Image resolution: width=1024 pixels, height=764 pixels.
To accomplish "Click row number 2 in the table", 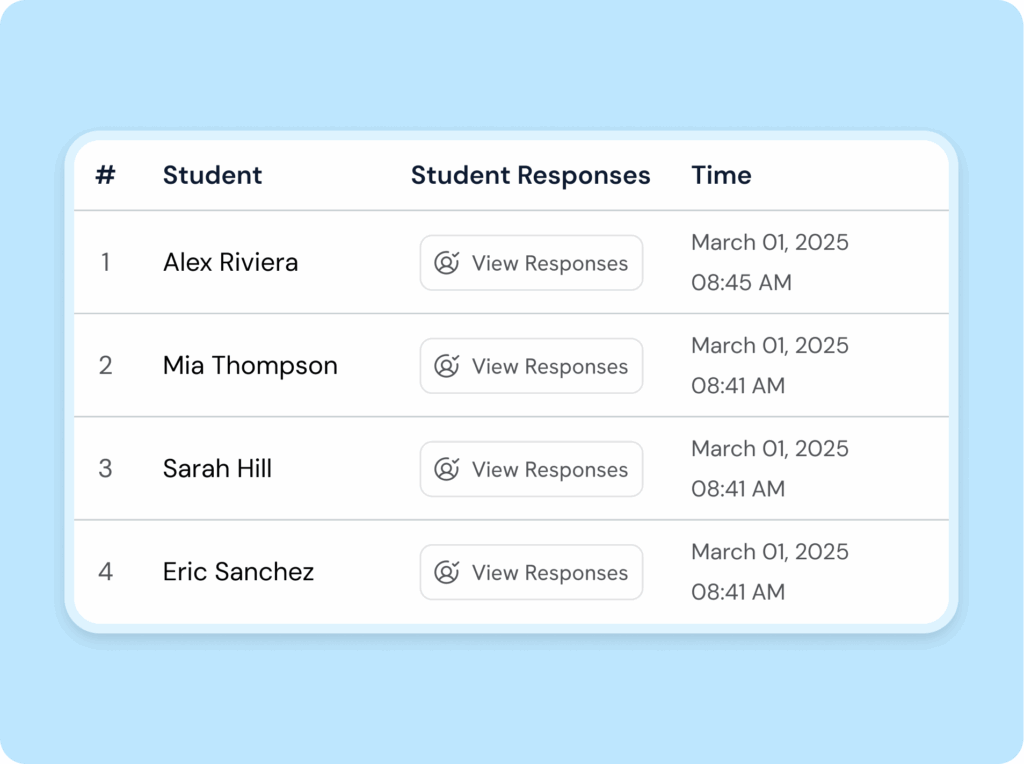I will click(x=105, y=366).
